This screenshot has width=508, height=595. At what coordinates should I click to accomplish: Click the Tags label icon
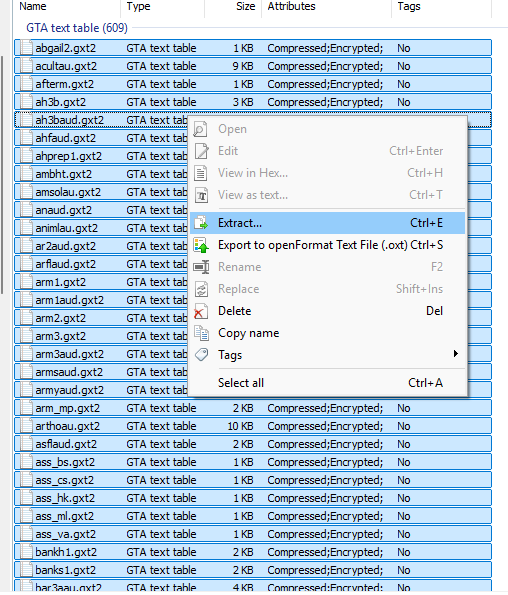[x=201, y=355]
